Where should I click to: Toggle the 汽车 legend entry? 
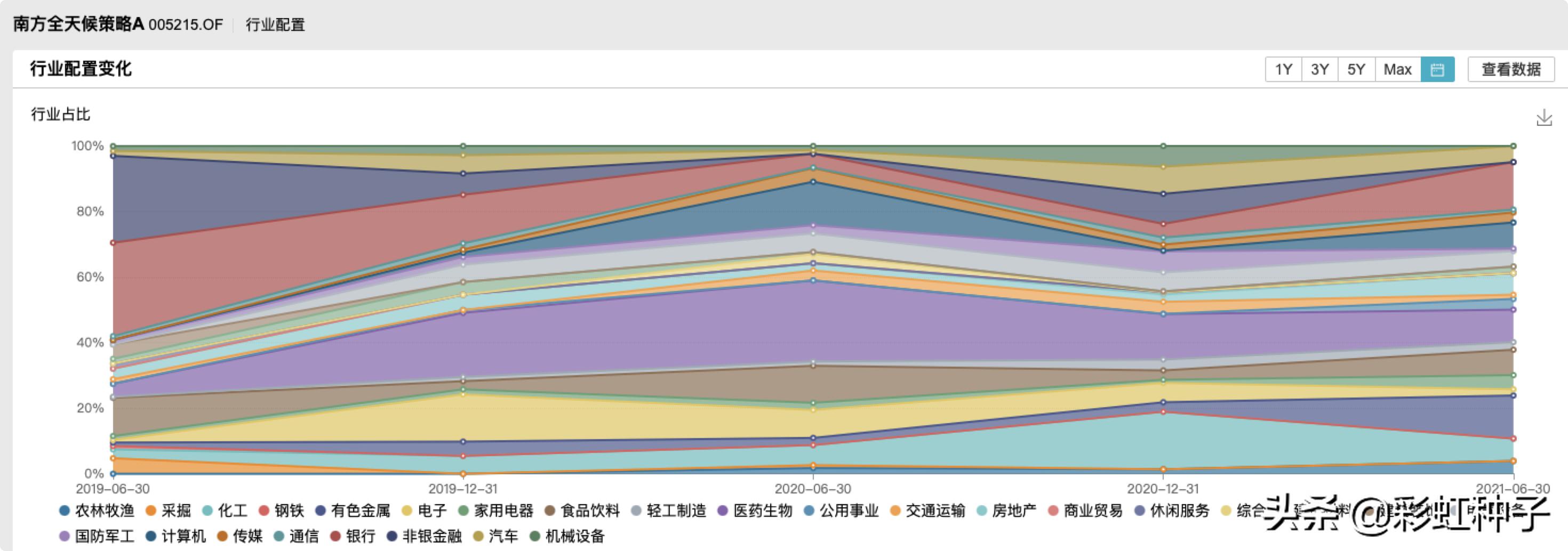(496, 537)
